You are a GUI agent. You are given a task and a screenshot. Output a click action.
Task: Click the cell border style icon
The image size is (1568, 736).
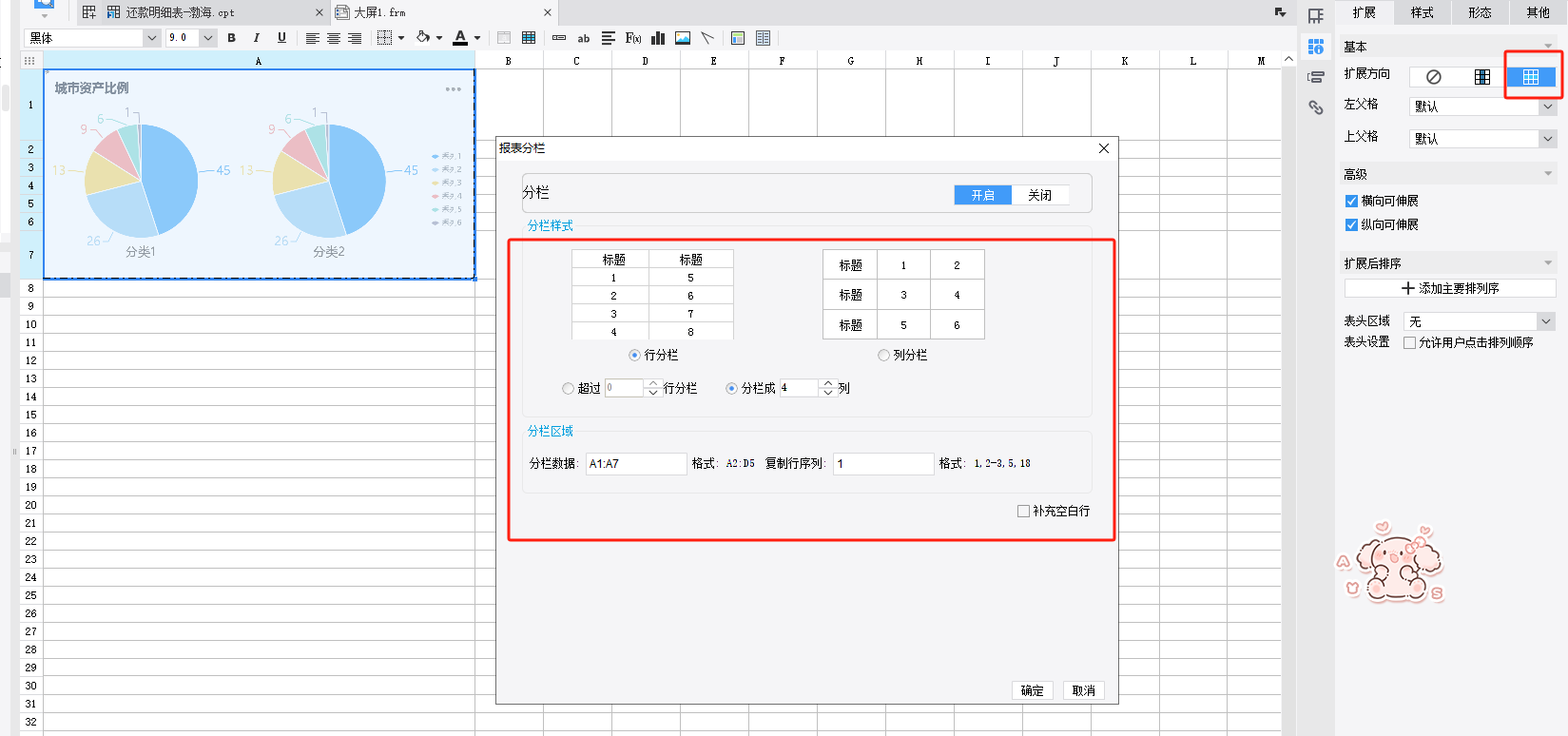384,38
